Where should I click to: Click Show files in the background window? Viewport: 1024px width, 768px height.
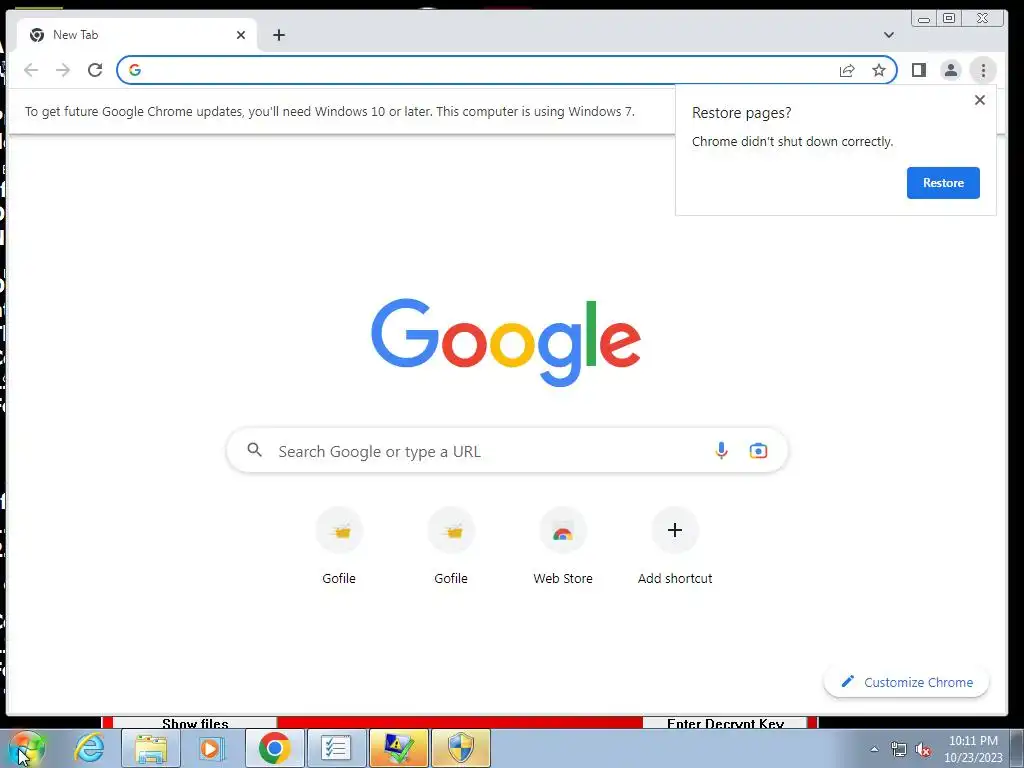pyautogui.click(x=195, y=724)
